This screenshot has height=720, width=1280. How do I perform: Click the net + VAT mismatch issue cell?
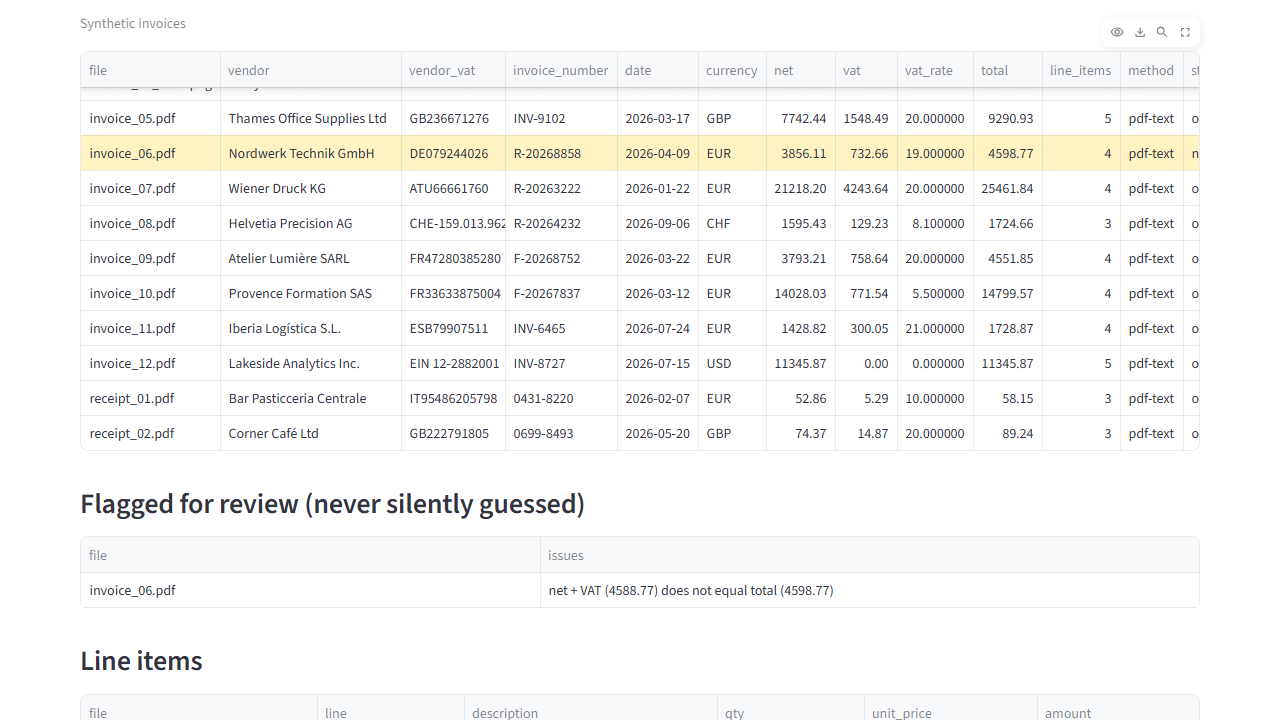click(869, 590)
